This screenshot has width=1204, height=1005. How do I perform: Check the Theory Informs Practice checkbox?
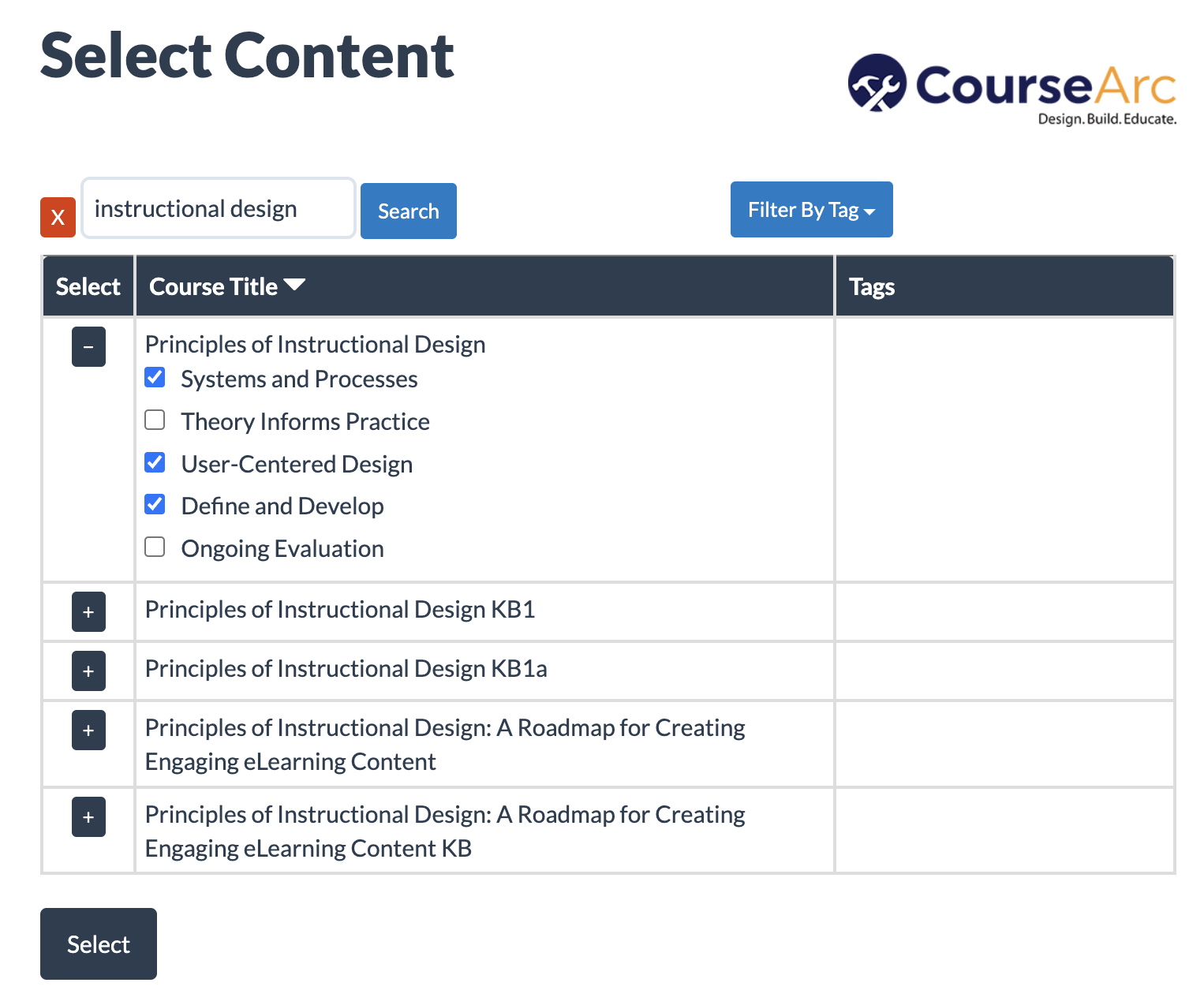pyautogui.click(x=155, y=420)
